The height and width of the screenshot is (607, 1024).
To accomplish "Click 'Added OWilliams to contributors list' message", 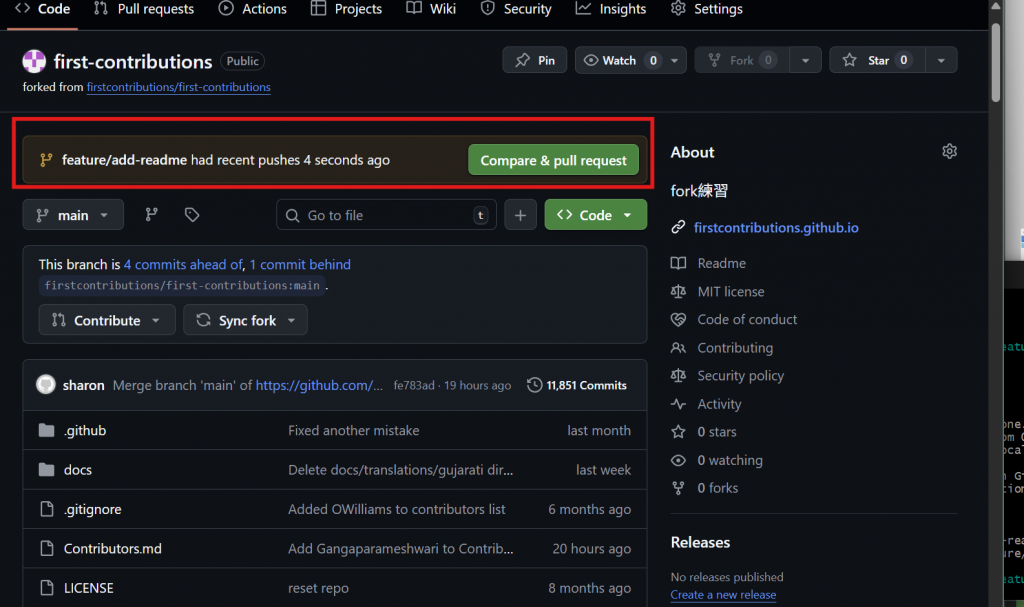I will pos(396,509).
